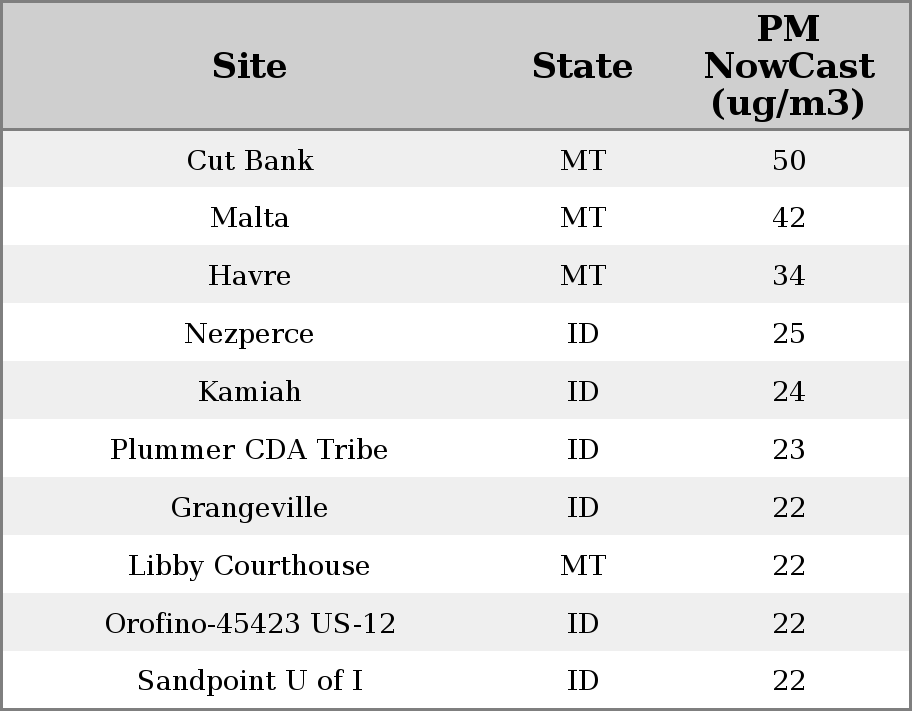Select the Malta site cell
The width and height of the screenshot is (912, 711).
(x=249, y=218)
